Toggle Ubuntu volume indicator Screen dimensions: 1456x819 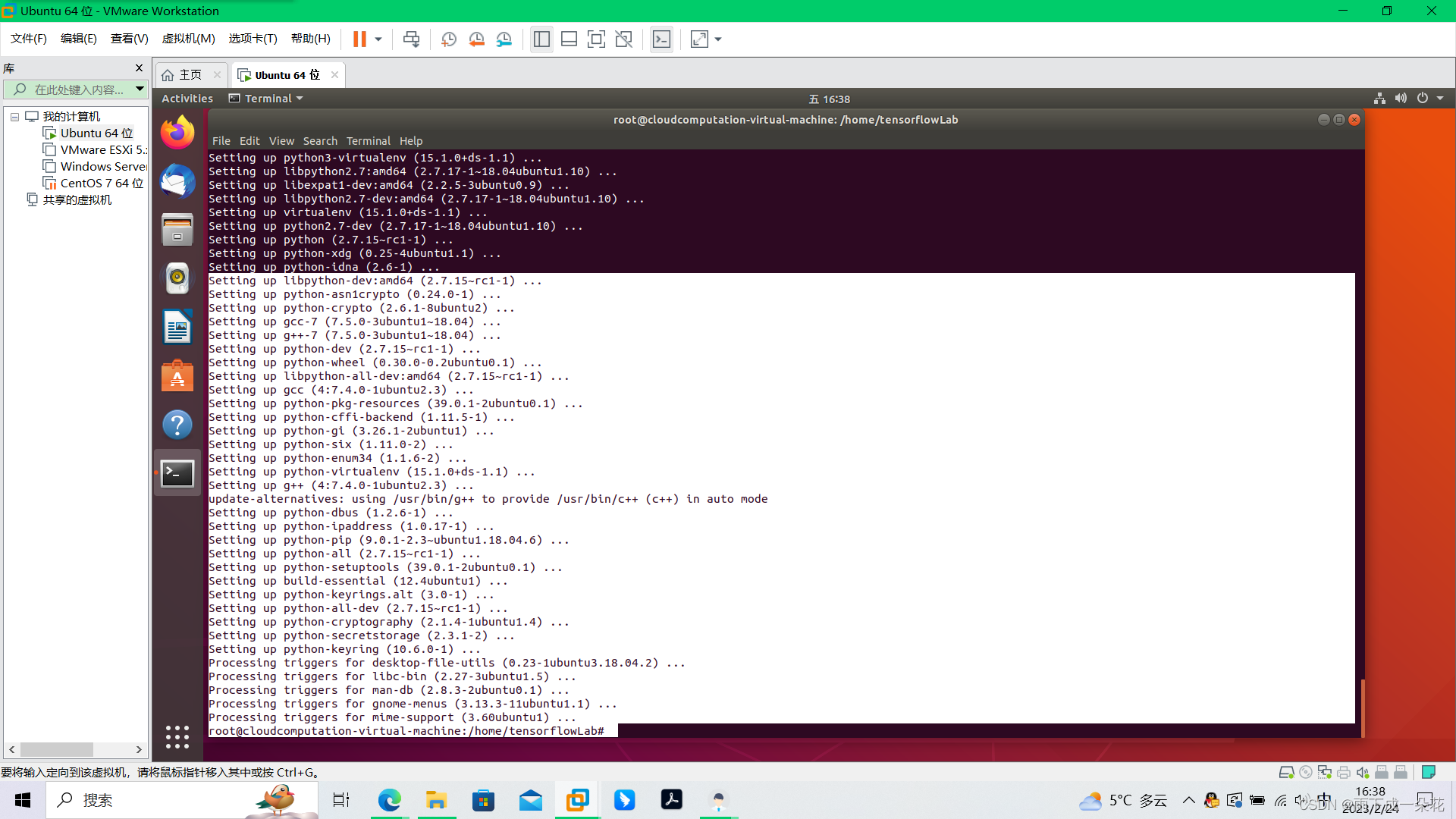[x=1401, y=99]
